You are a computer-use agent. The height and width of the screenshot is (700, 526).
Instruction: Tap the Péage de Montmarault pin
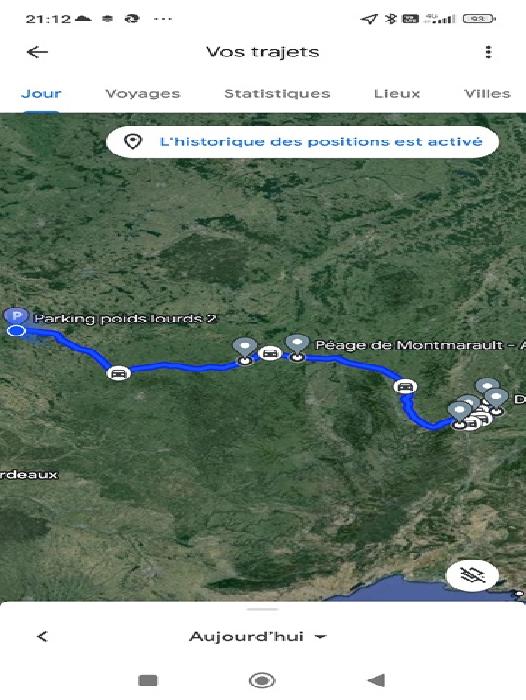tap(297, 346)
